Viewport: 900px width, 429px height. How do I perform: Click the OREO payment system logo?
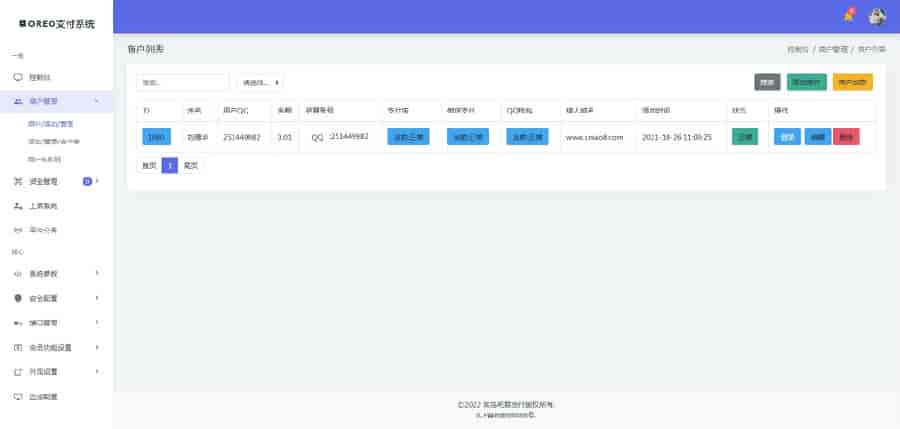[x=56, y=22]
